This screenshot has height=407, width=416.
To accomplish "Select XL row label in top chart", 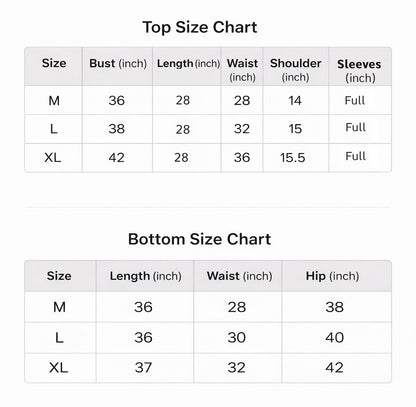I will pyautogui.click(x=53, y=157).
